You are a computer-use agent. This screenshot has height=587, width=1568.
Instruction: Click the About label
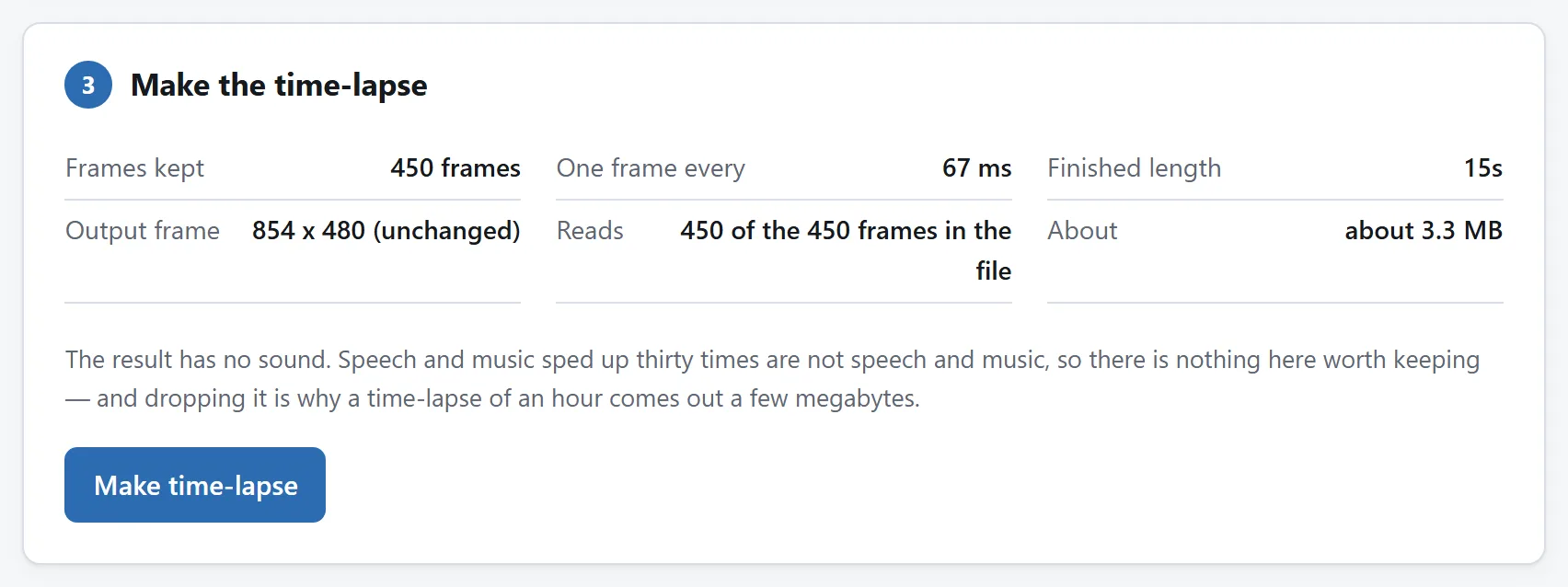click(x=1082, y=231)
